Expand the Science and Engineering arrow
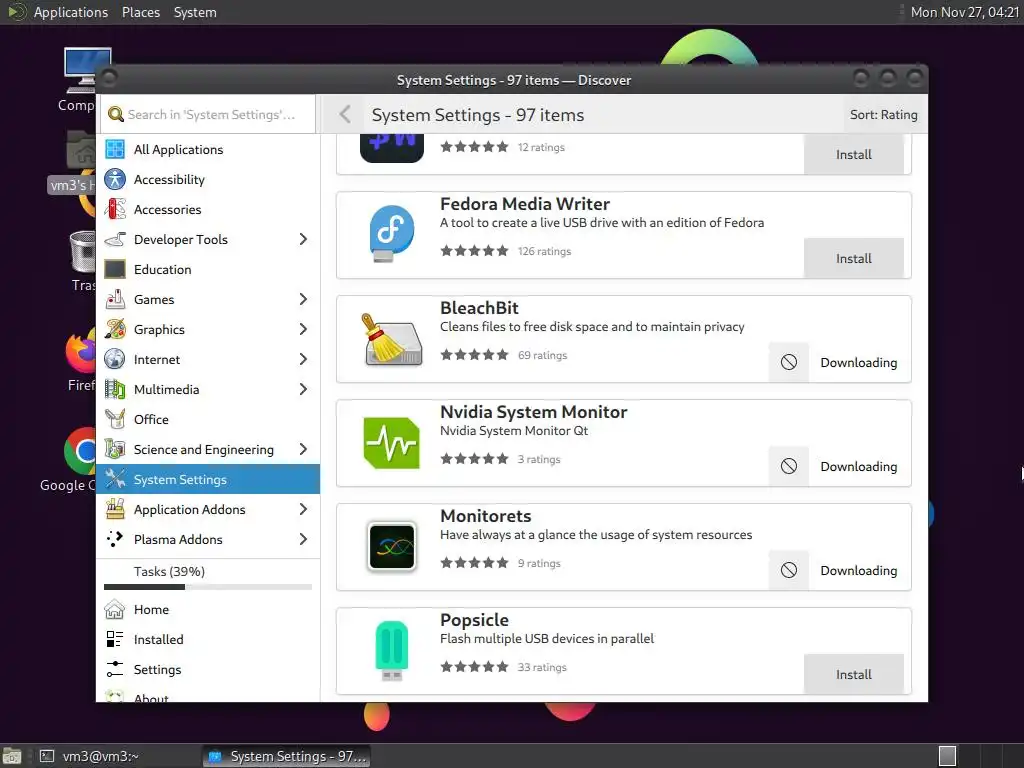The width and height of the screenshot is (1024, 768). coord(303,449)
